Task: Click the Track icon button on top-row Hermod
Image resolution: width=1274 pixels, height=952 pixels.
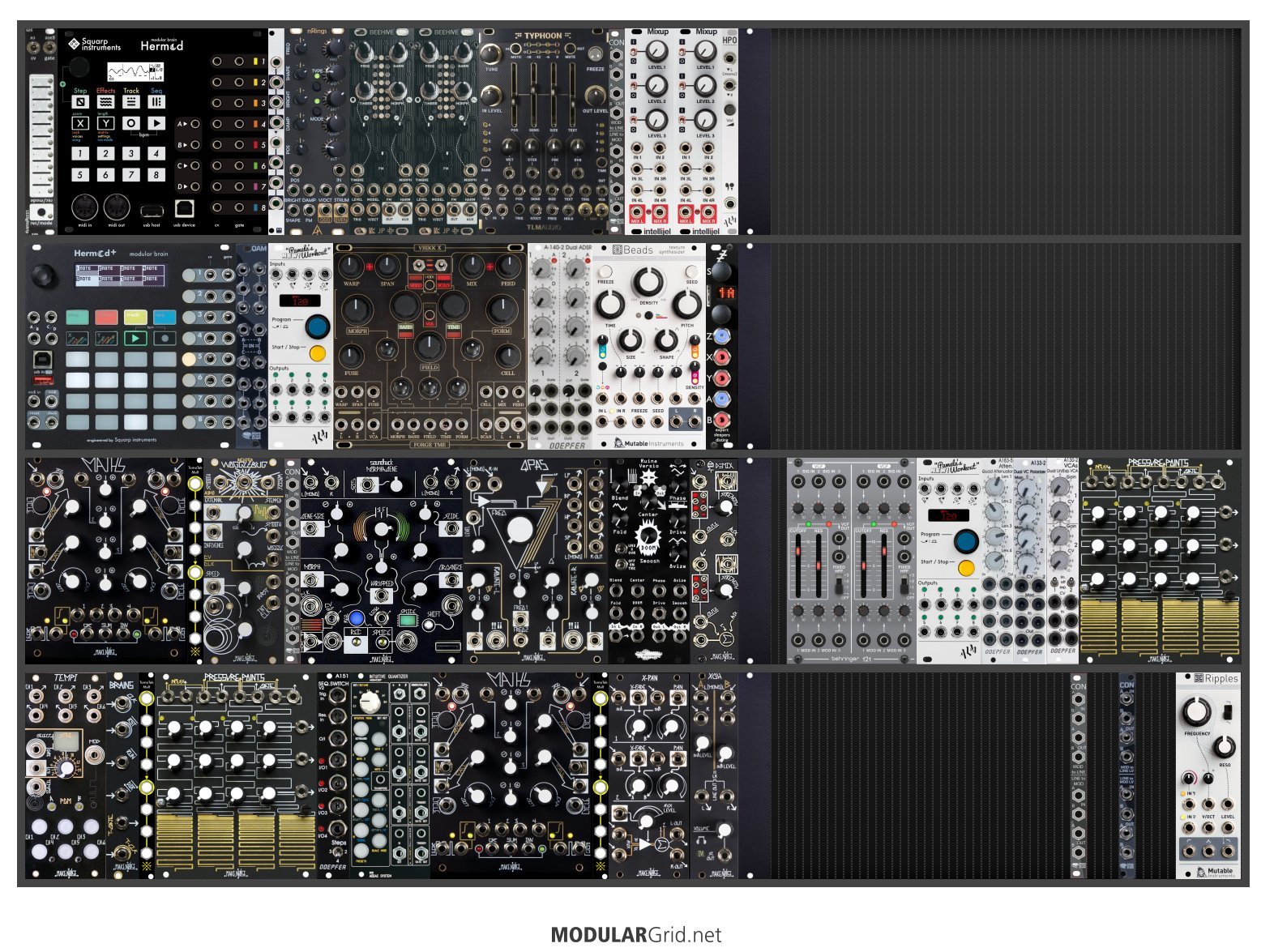Action: pos(131,102)
